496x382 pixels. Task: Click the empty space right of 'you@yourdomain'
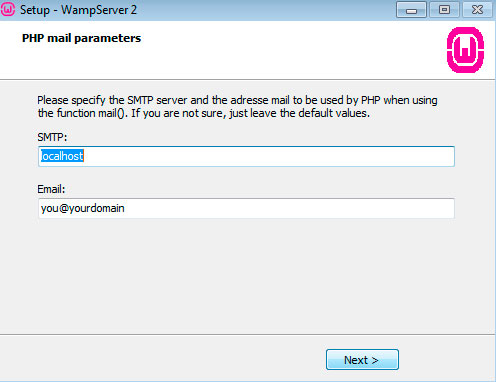pos(287,208)
